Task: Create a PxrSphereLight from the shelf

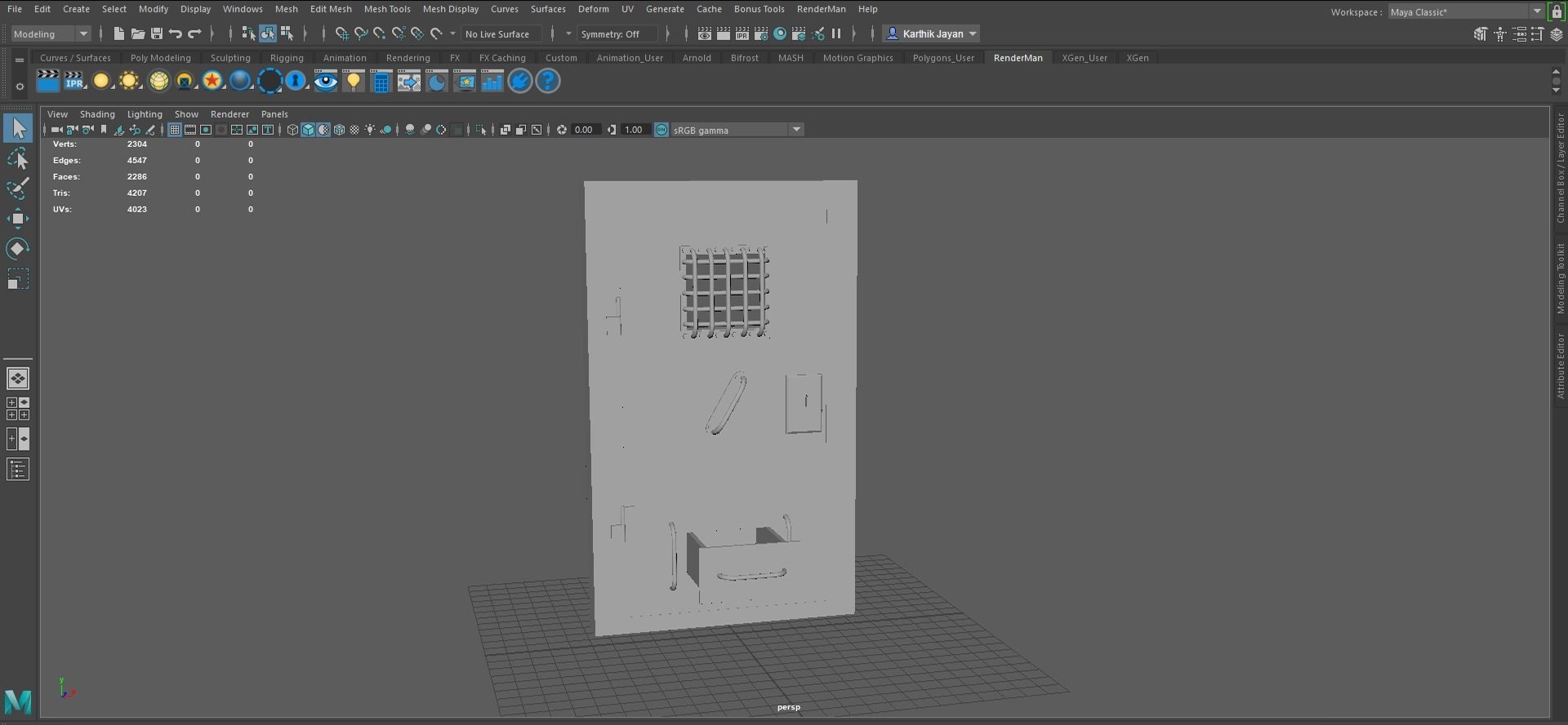Action: [100, 81]
